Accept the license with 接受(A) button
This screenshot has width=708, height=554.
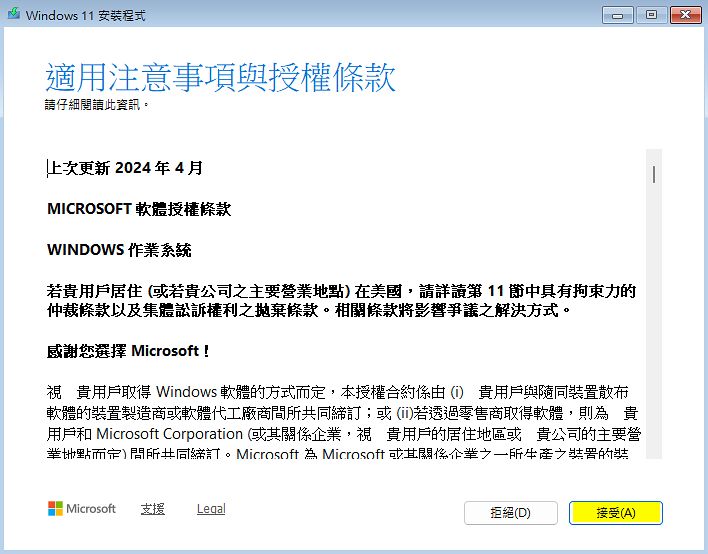tap(615, 513)
